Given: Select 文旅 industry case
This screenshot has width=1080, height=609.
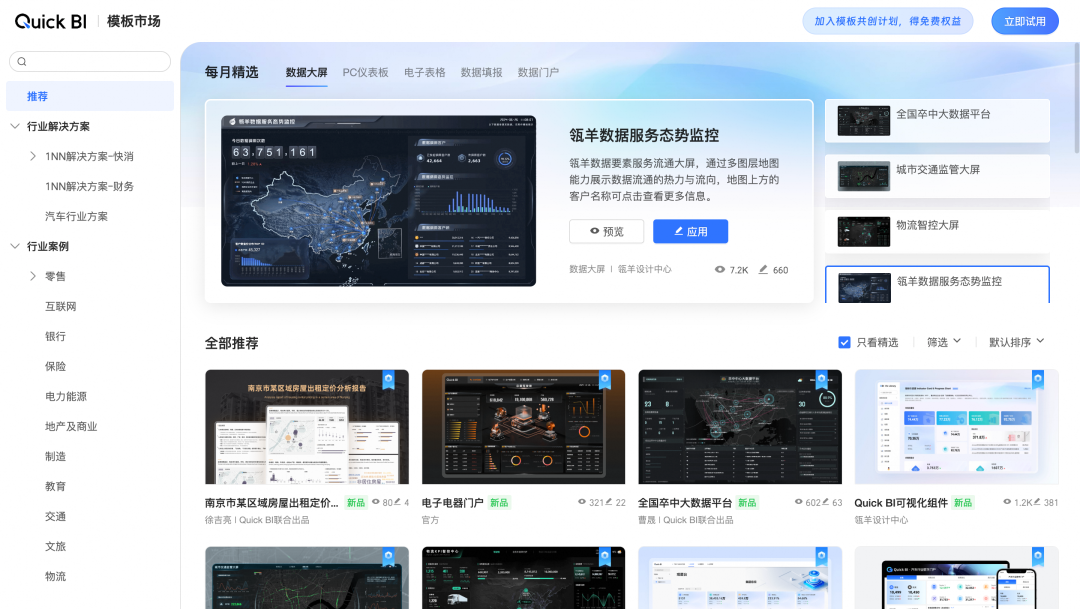Looking at the screenshot, I should 56,546.
